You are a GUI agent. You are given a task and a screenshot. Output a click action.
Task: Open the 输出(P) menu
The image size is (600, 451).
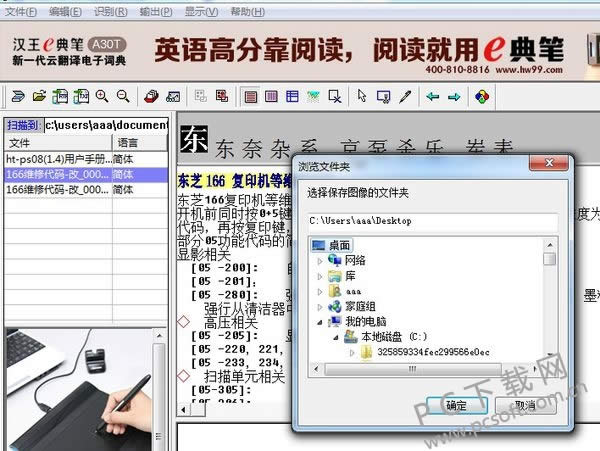coord(156,12)
